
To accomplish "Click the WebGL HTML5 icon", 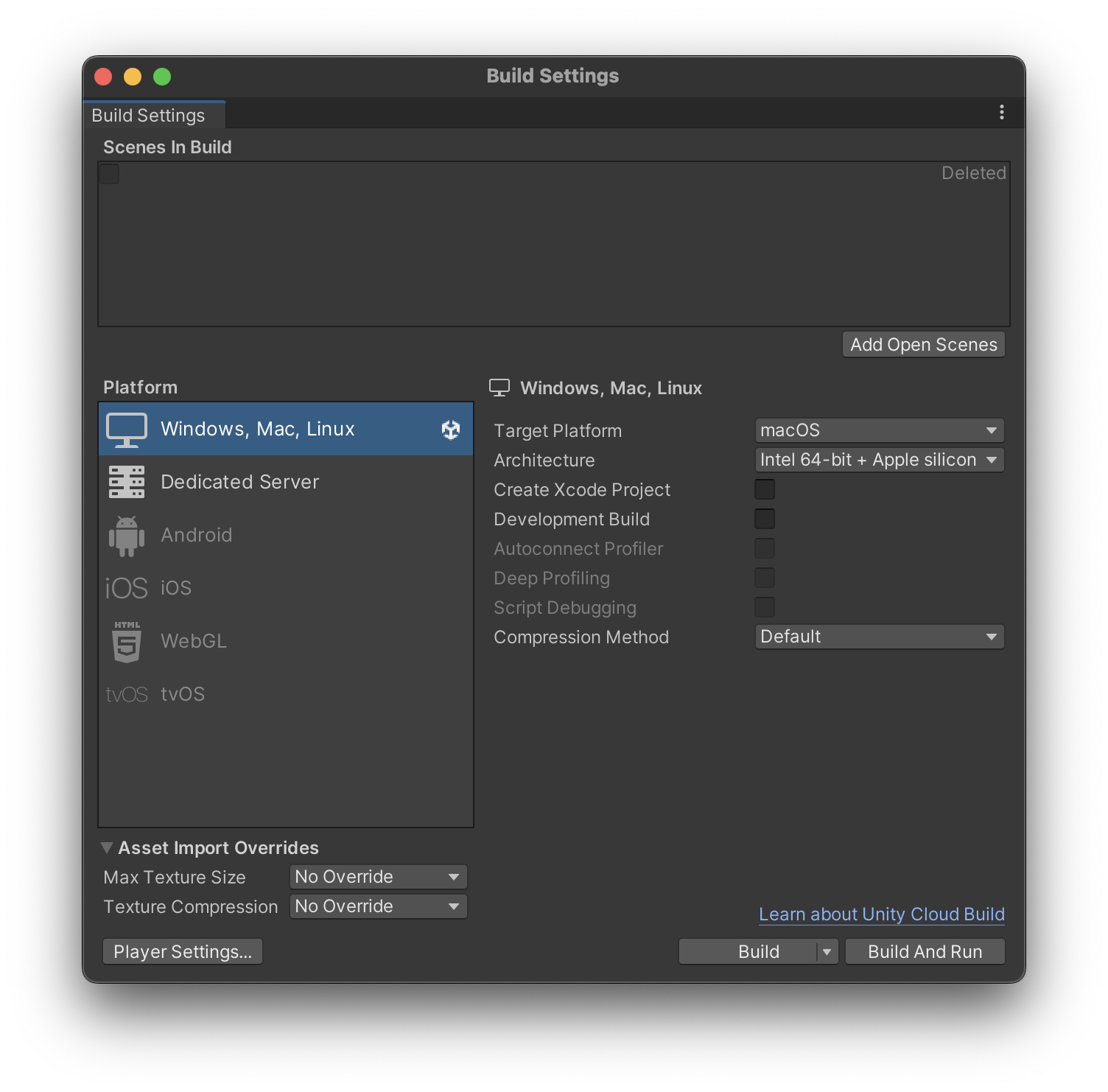I will click(x=126, y=641).
